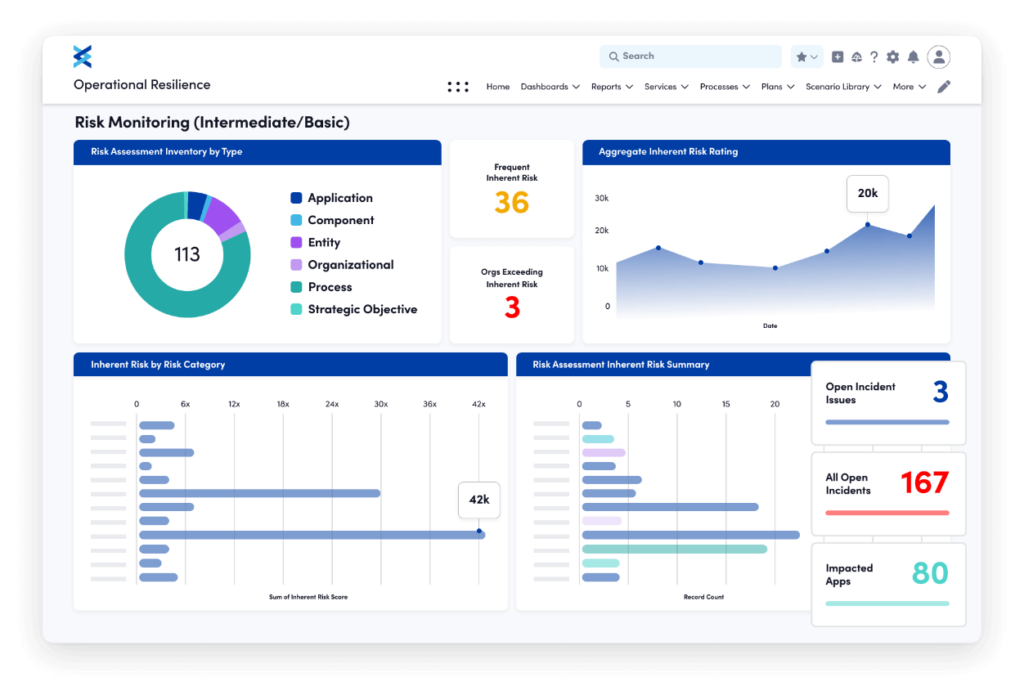Viewport: 1024px width, 682px height.
Task: Click the add new record icon
Action: click(x=837, y=57)
